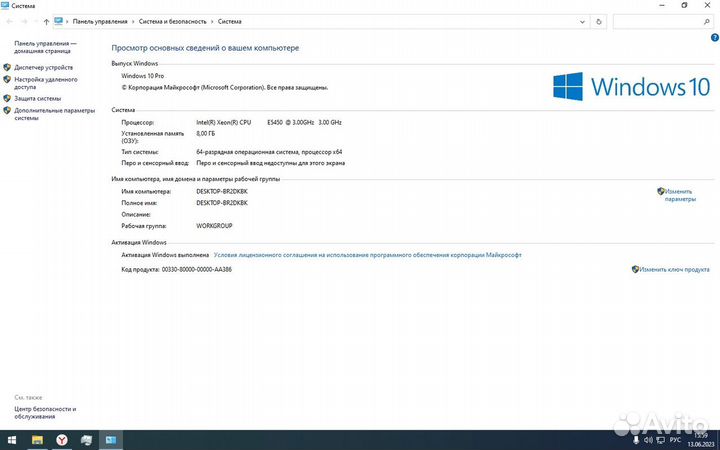
Task: Read the Microsoft software license terms
Action: coord(367,255)
